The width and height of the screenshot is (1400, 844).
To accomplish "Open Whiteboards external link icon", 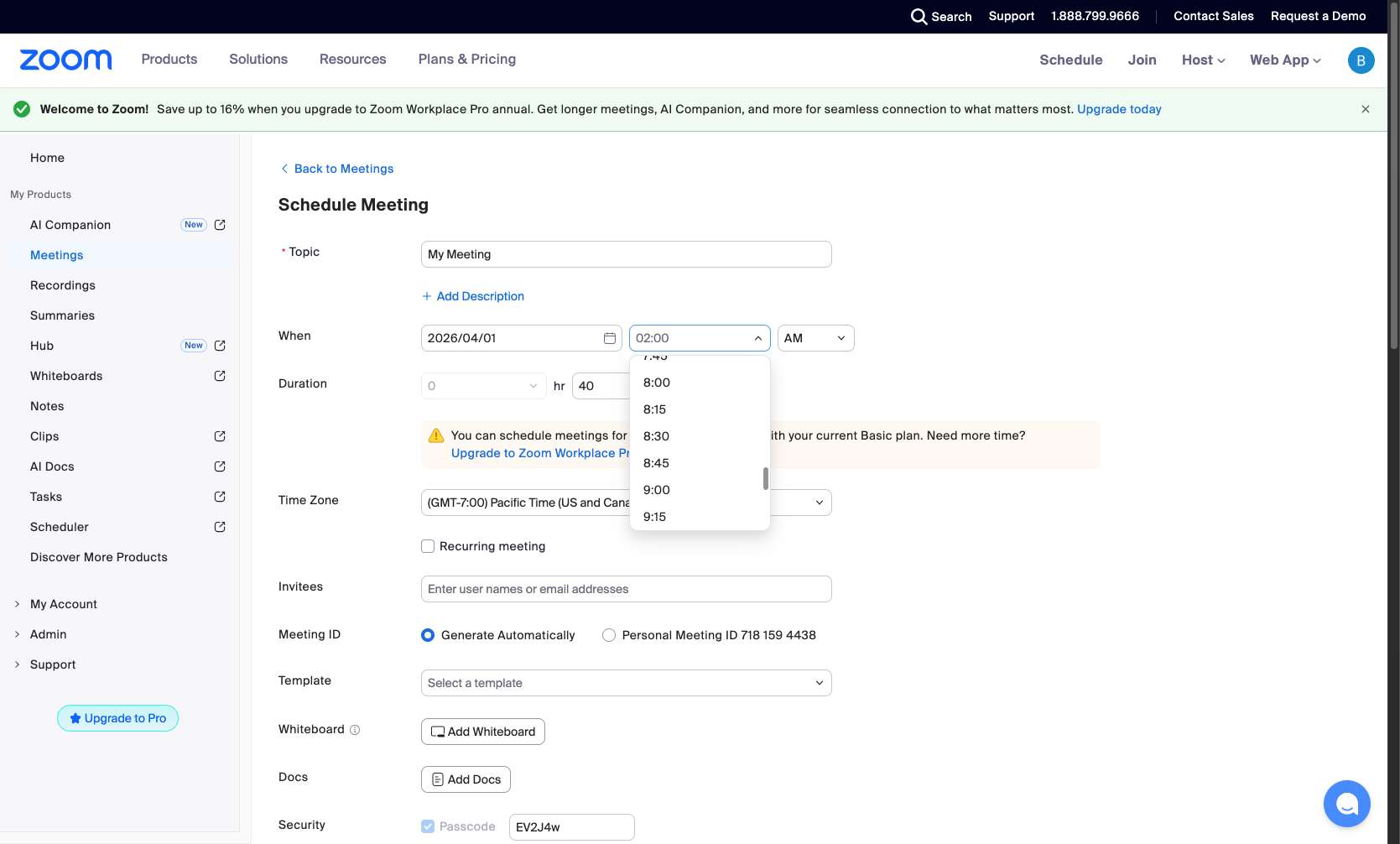I will [x=220, y=376].
